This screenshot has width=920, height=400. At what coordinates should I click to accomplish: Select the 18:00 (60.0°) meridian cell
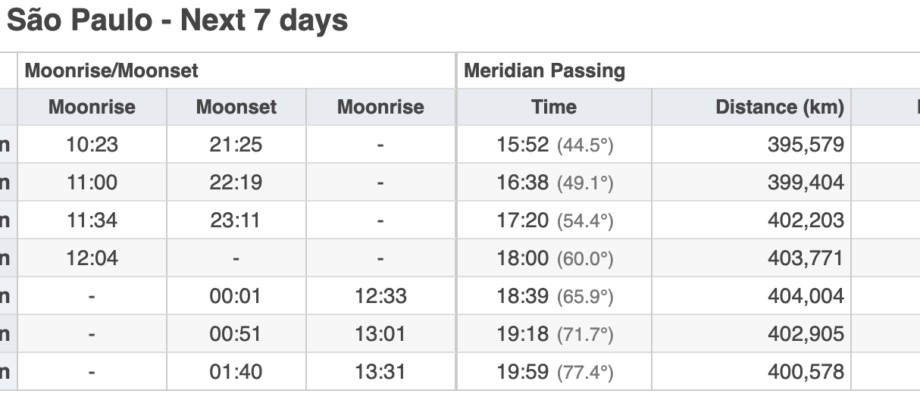click(x=554, y=258)
